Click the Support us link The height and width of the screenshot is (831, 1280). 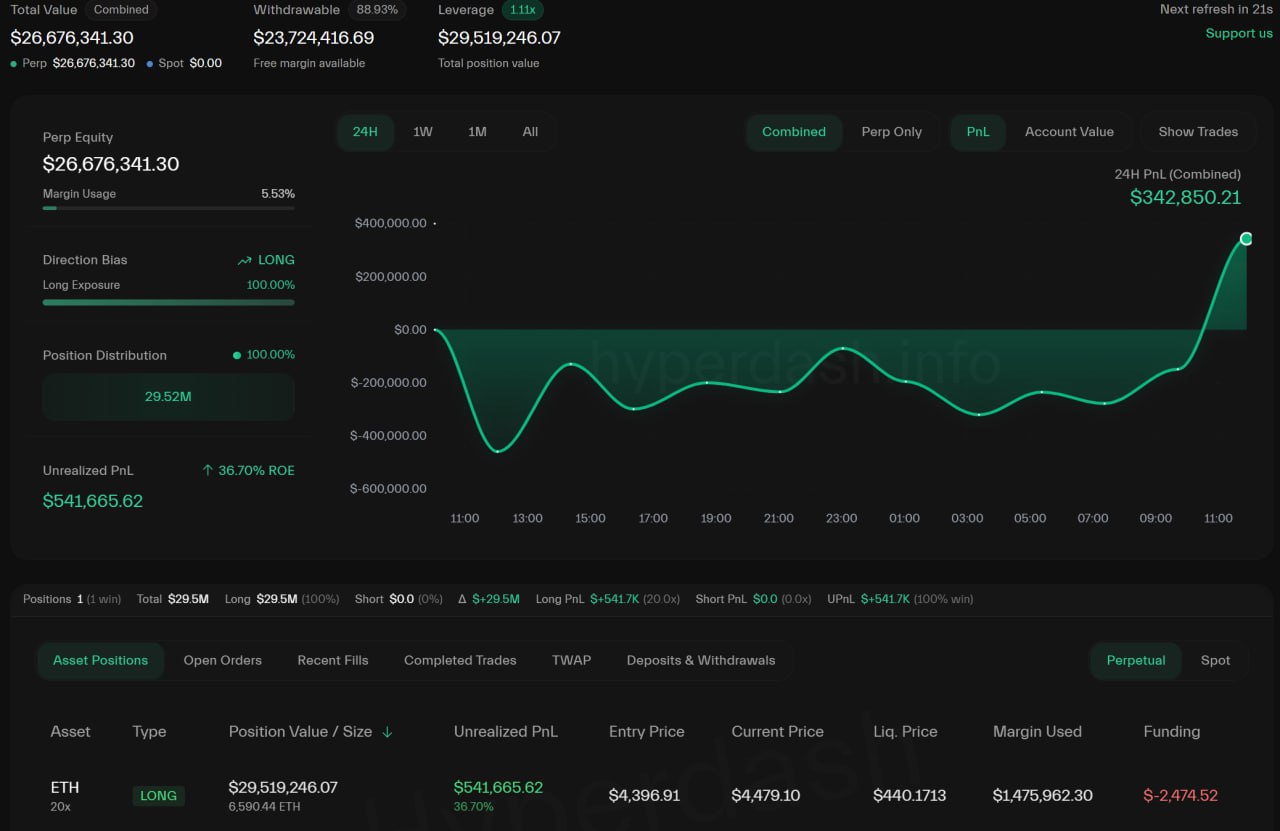[1238, 33]
